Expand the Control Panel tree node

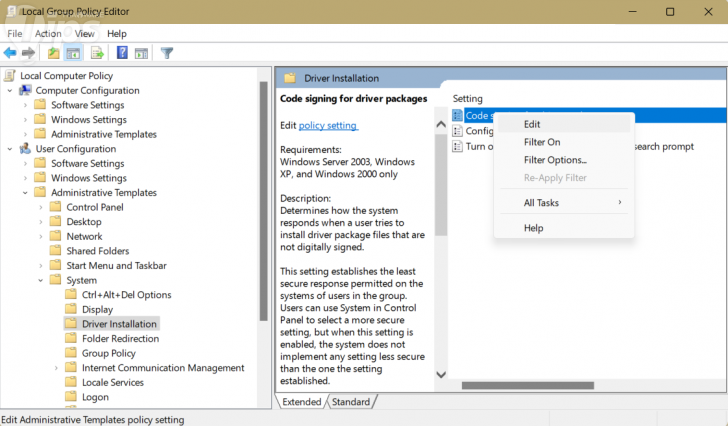(x=41, y=207)
